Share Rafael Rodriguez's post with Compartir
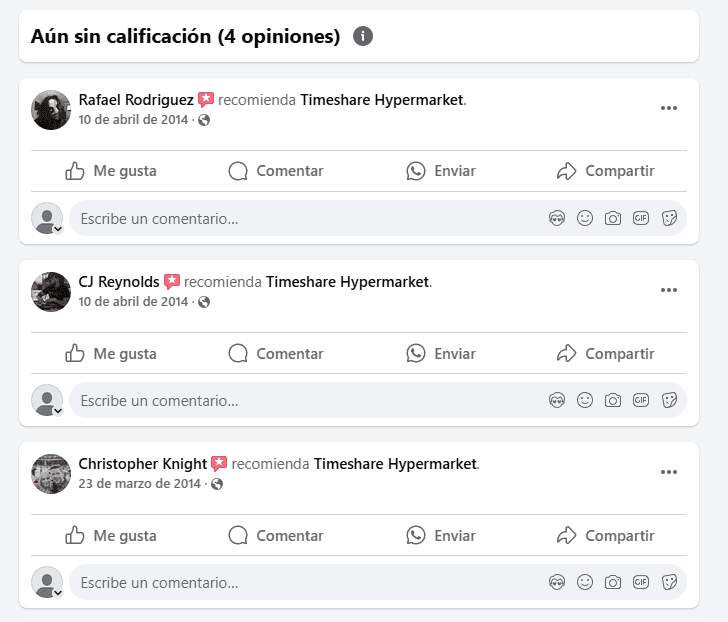This screenshot has width=728, height=622. (606, 171)
